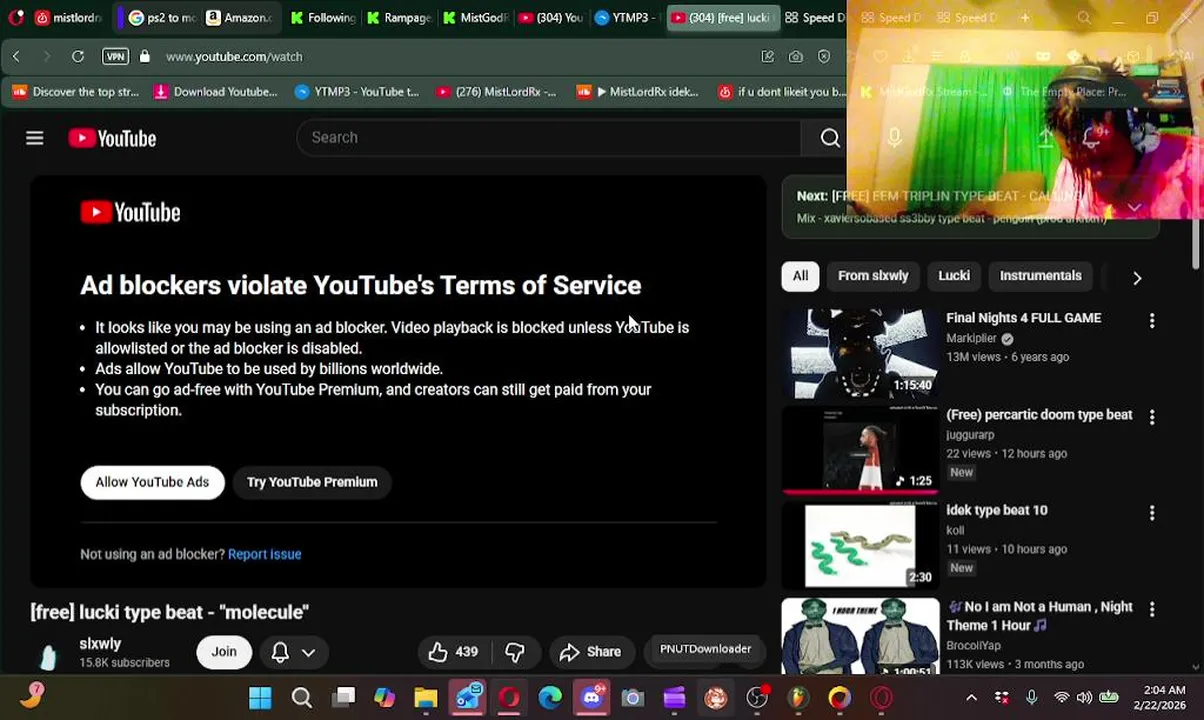Switch to the mistlordrx browser tab

[68, 17]
